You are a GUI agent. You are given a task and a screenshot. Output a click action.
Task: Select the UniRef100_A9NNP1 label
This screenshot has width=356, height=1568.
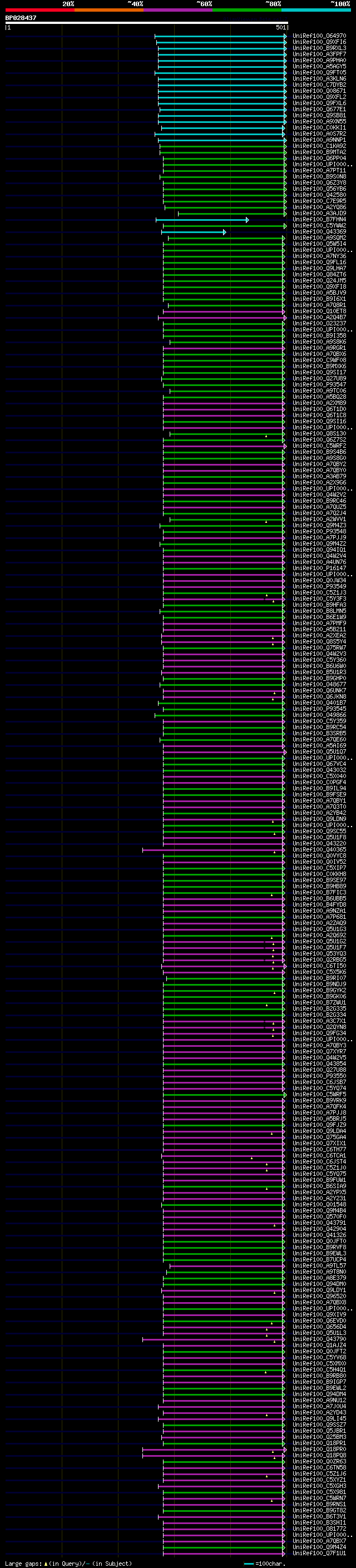(x=319, y=140)
